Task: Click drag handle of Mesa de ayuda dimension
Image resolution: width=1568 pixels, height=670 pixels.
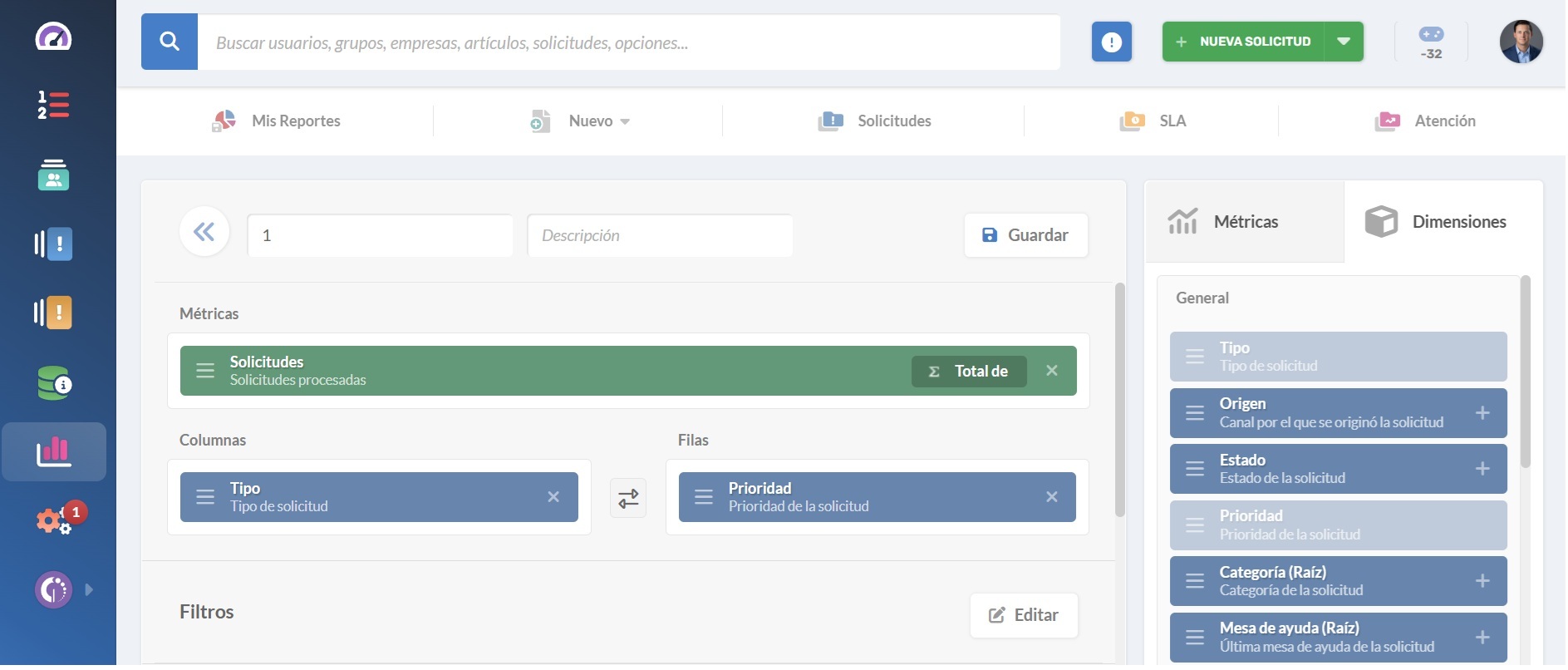Action: click(1195, 638)
